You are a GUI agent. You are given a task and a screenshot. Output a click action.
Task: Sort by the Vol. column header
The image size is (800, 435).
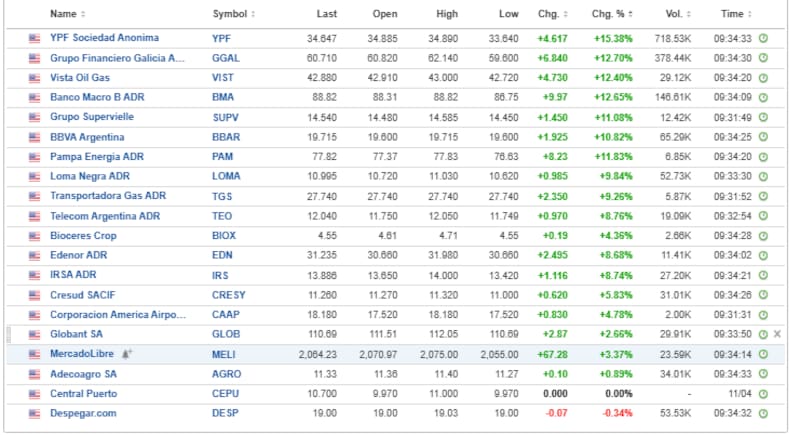click(680, 14)
